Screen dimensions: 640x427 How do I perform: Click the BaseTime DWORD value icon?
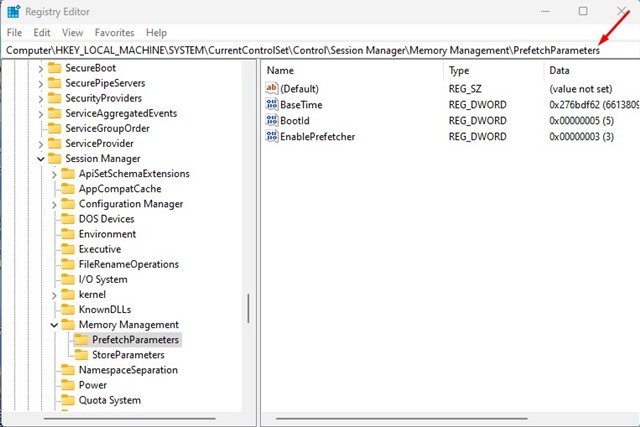[271, 104]
